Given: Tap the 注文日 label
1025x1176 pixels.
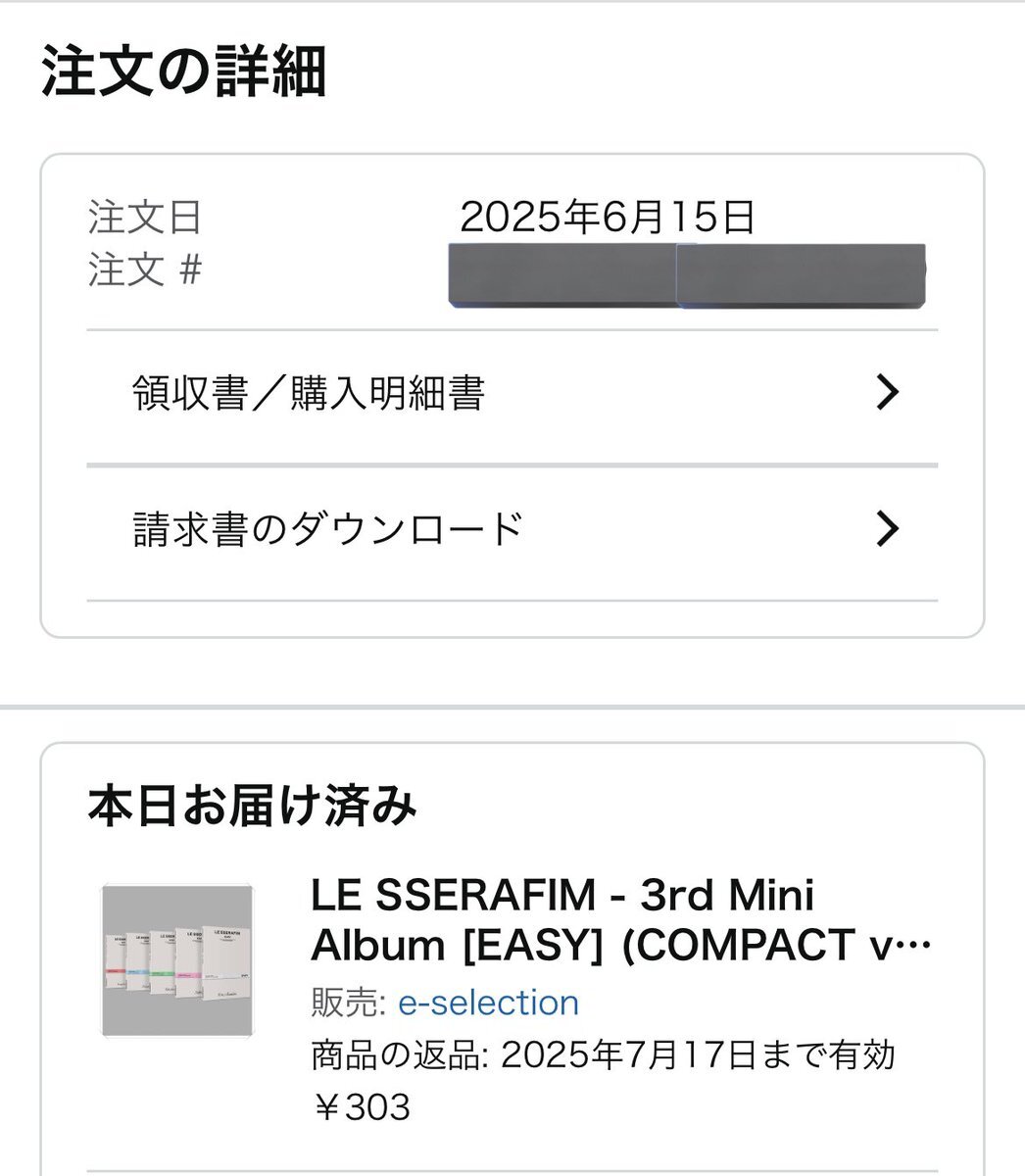Looking at the screenshot, I should point(145,218).
